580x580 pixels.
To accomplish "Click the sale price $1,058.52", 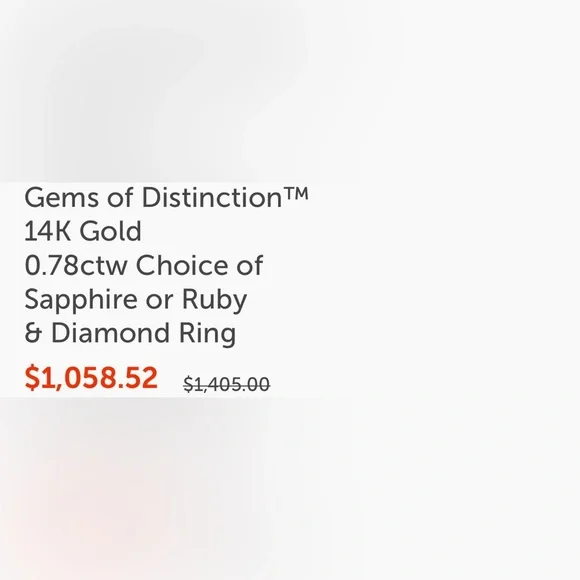I will [91, 378].
